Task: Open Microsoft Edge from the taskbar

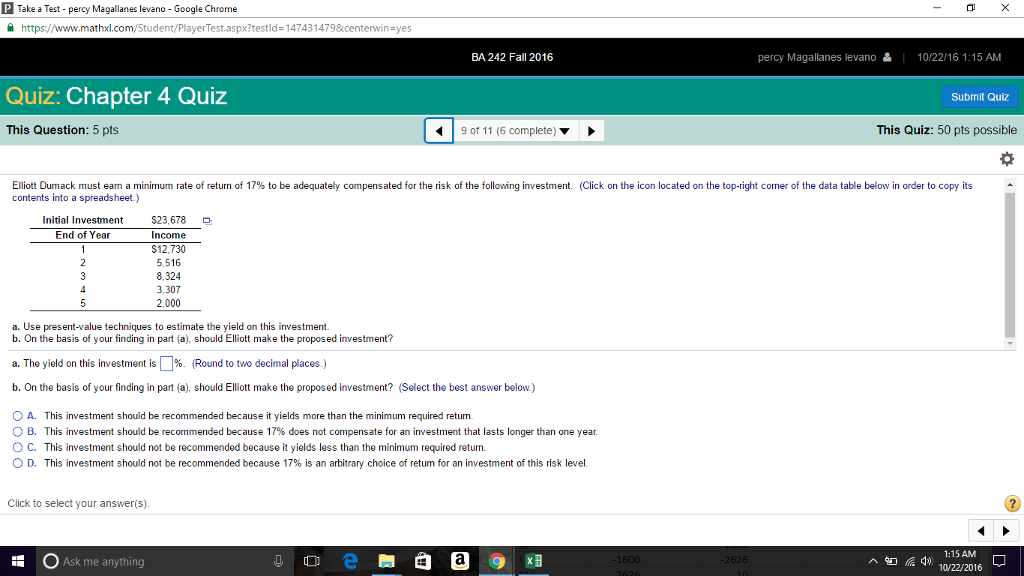Action: pyautogui.click(x=350, y=561)
